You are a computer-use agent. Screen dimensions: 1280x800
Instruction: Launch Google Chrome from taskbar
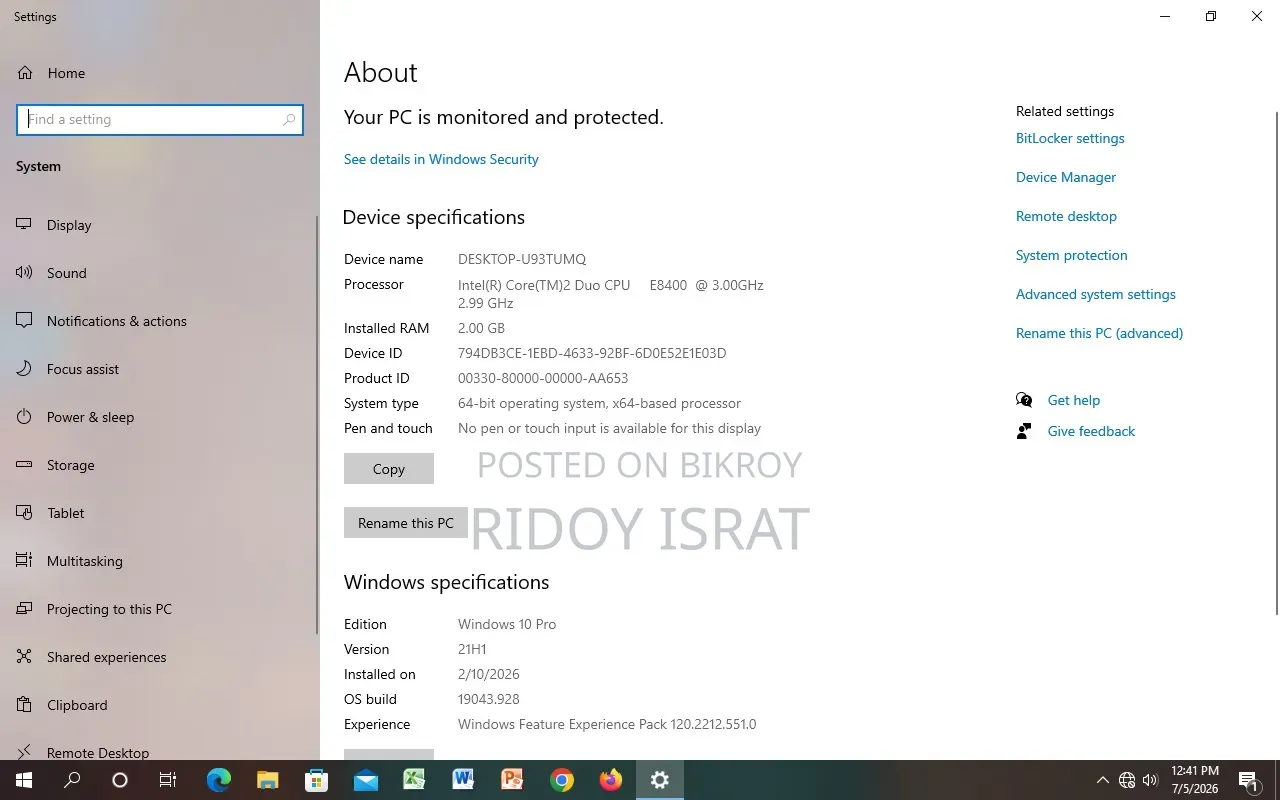[x=561, y=780]
